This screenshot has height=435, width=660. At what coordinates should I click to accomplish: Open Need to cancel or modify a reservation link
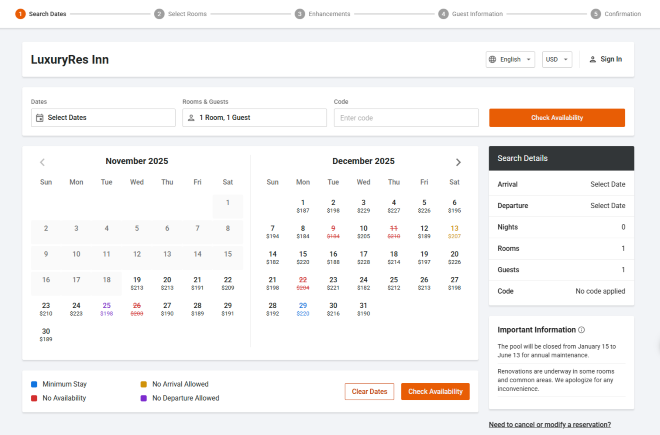(x=550, y=424)
